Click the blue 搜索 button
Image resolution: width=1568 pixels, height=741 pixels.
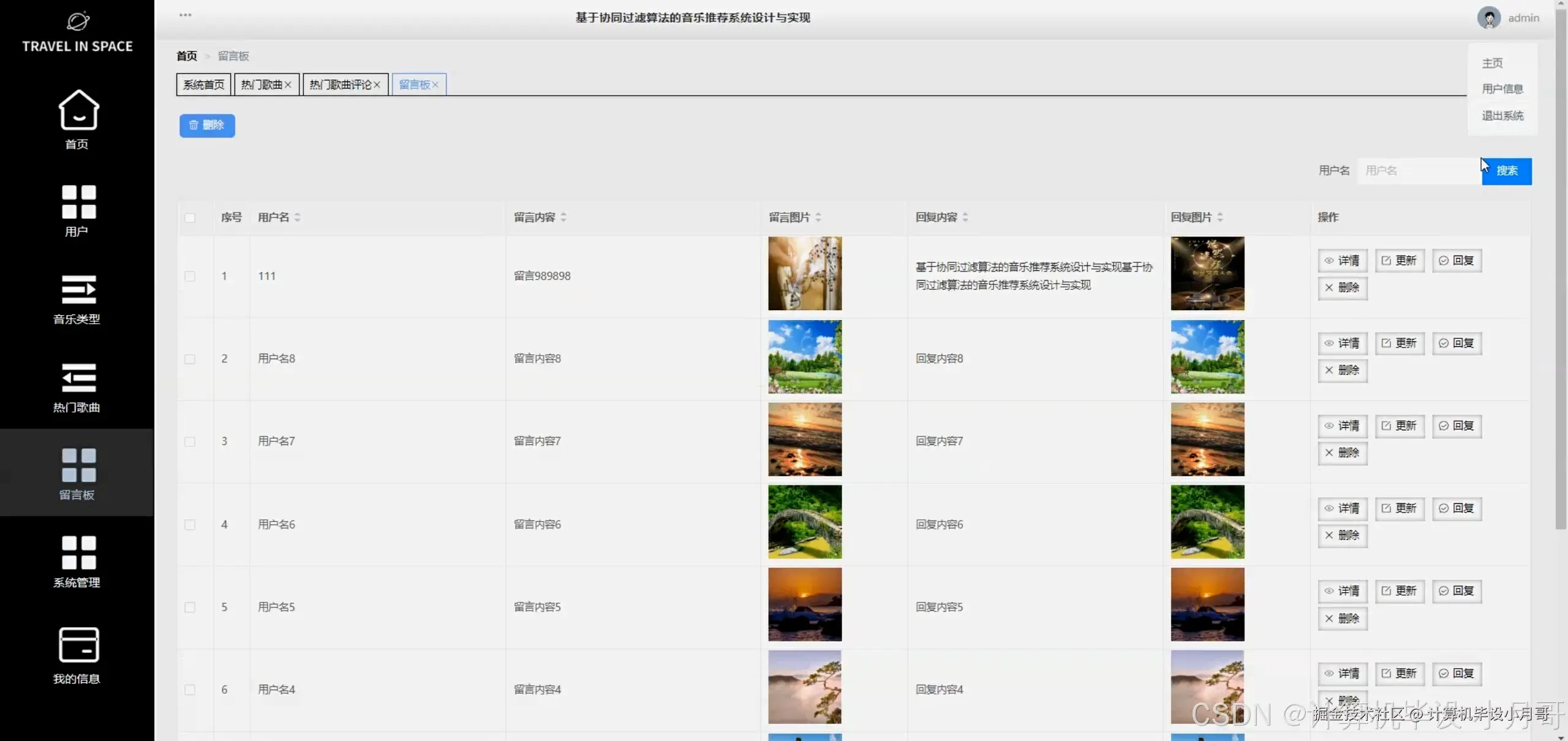(x=1507, y=171)
